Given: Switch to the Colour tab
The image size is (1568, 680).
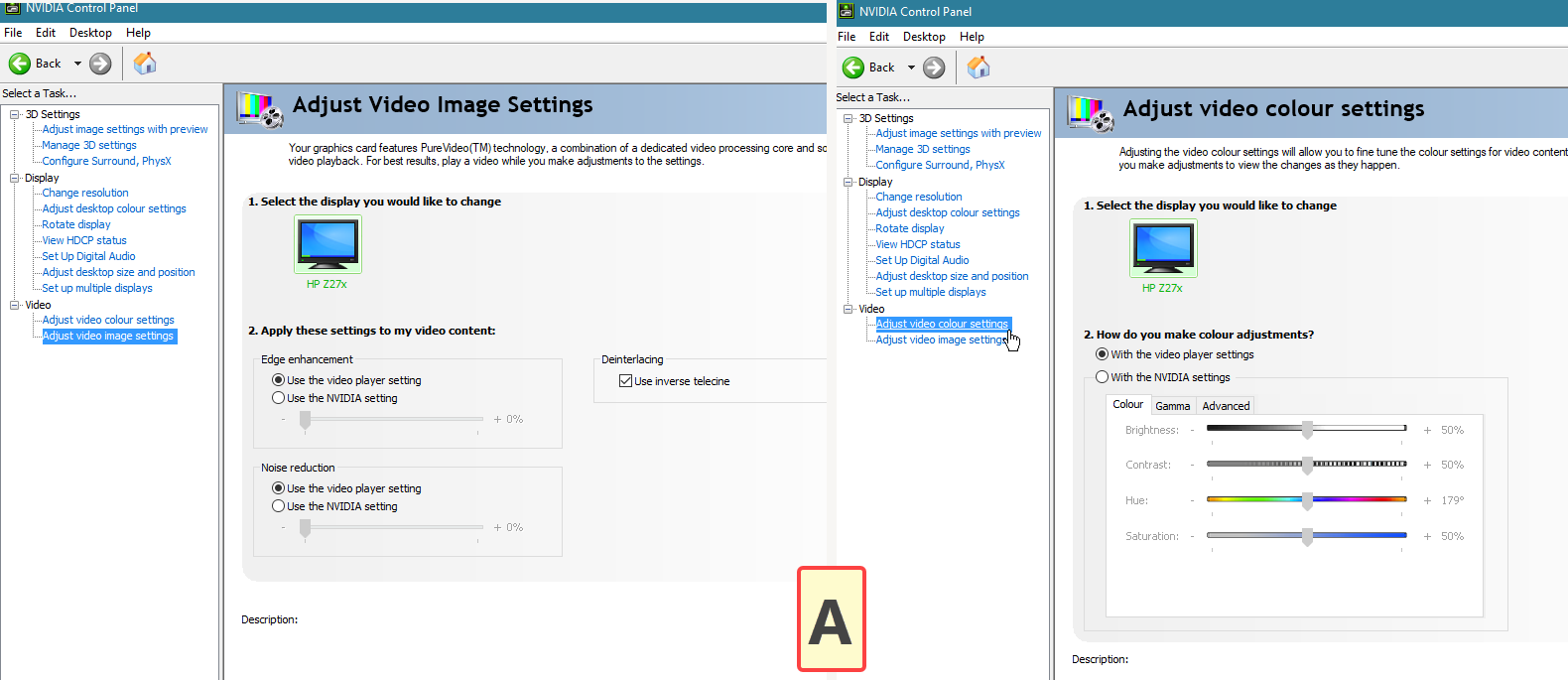Looking at the screenshot, I should [x=1127, y=405].
